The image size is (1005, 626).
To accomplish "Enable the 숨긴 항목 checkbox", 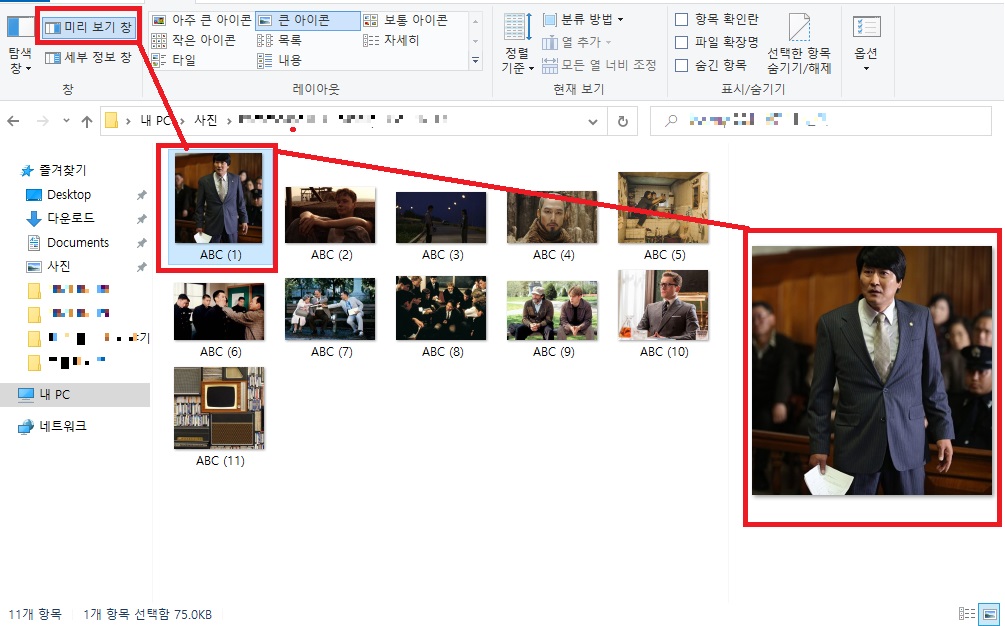I will point(682,65).
